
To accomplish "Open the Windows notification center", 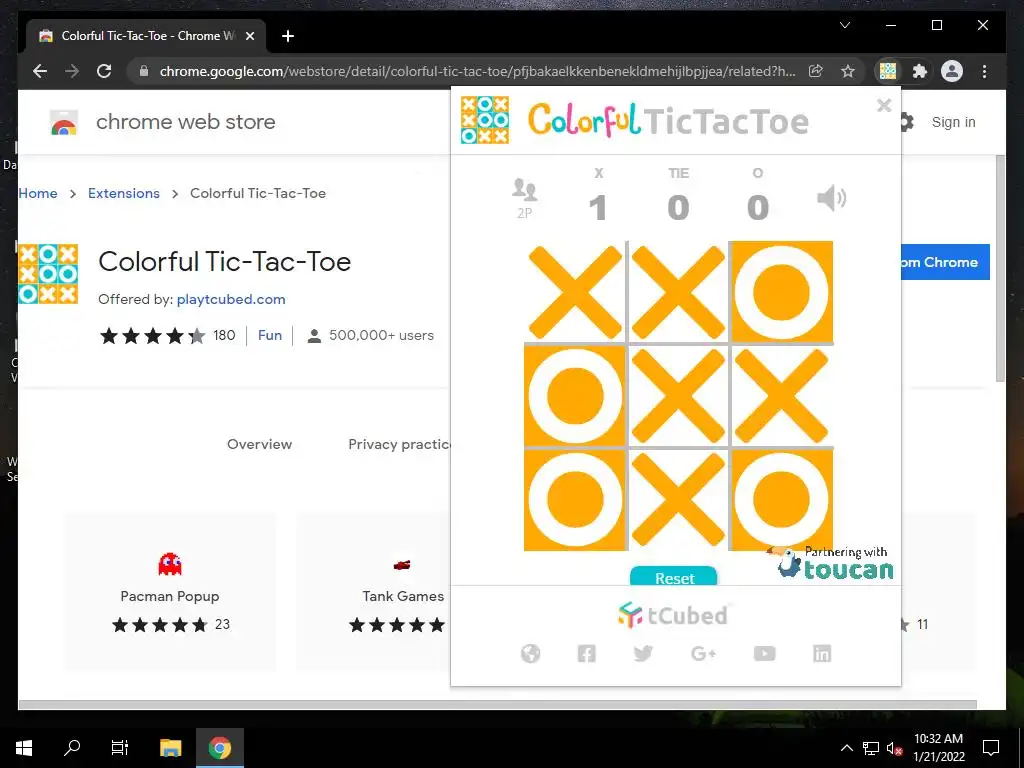I will tap(991, 748).
